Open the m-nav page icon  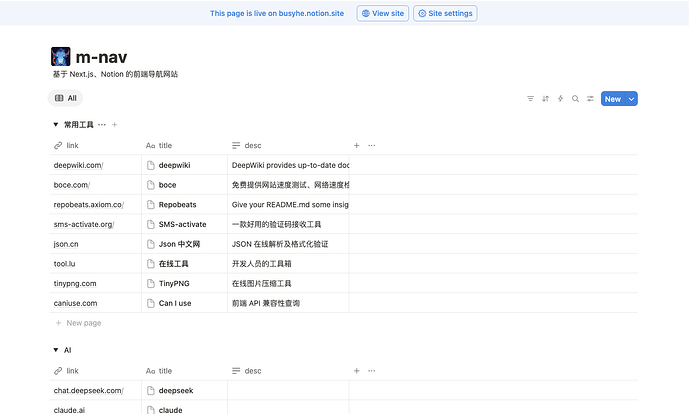tap(61, 57)
